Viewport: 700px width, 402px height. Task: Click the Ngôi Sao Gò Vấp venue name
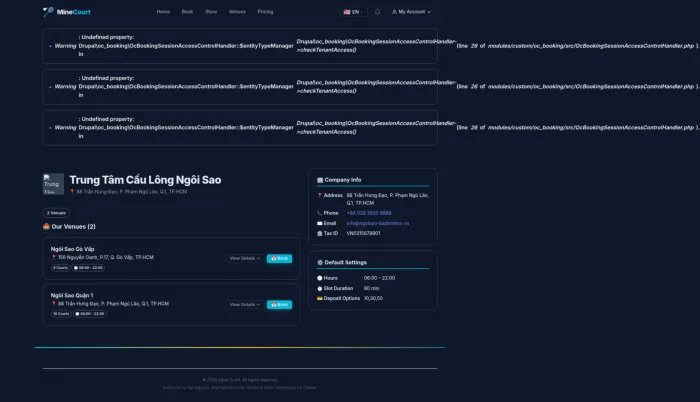click(x=72, y=249)
